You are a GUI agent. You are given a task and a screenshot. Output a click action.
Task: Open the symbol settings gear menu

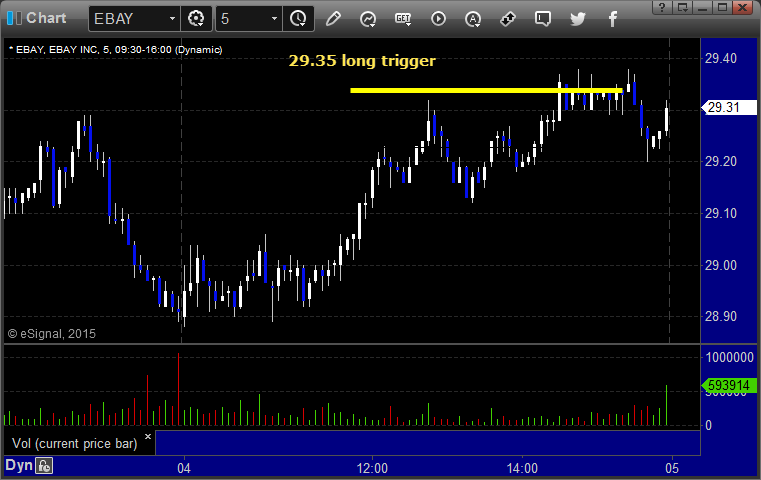(x=196, y=18)
